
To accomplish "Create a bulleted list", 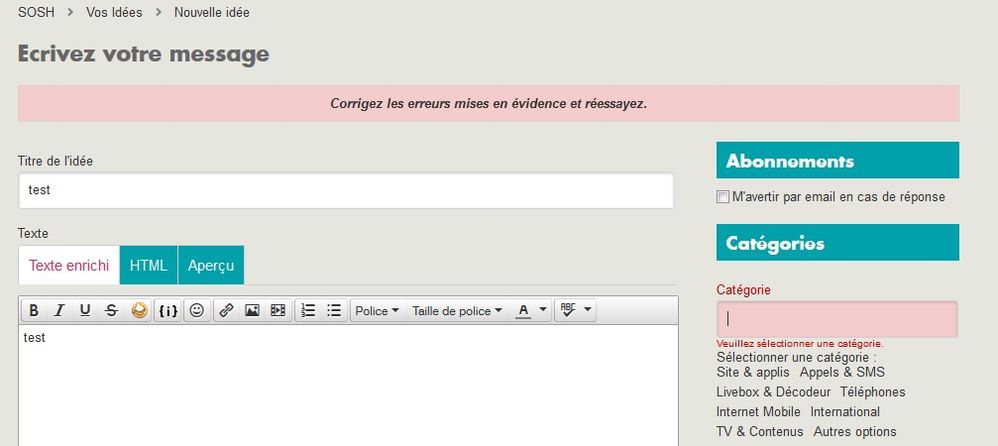I will [x=335, y=311].
